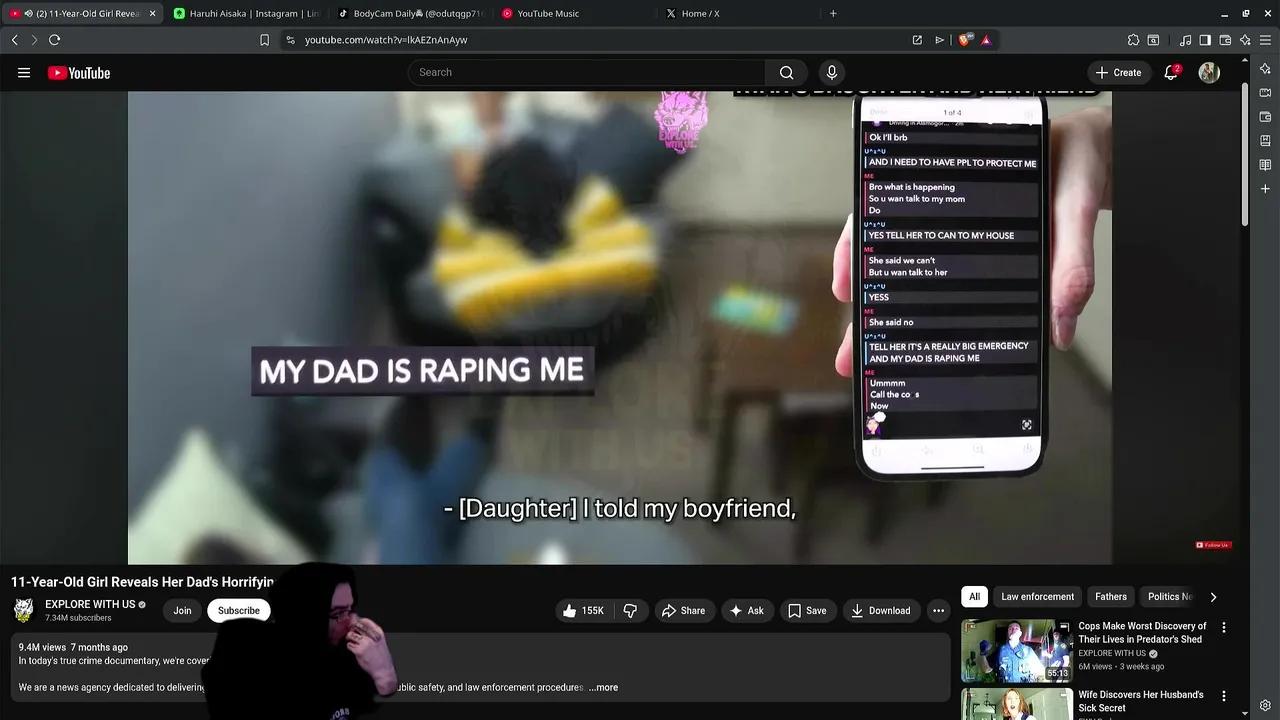This screenshot has height=720, width=1280.
Task: Select the All filter chip
Action: pyautogui.click(x=974, y=597)
